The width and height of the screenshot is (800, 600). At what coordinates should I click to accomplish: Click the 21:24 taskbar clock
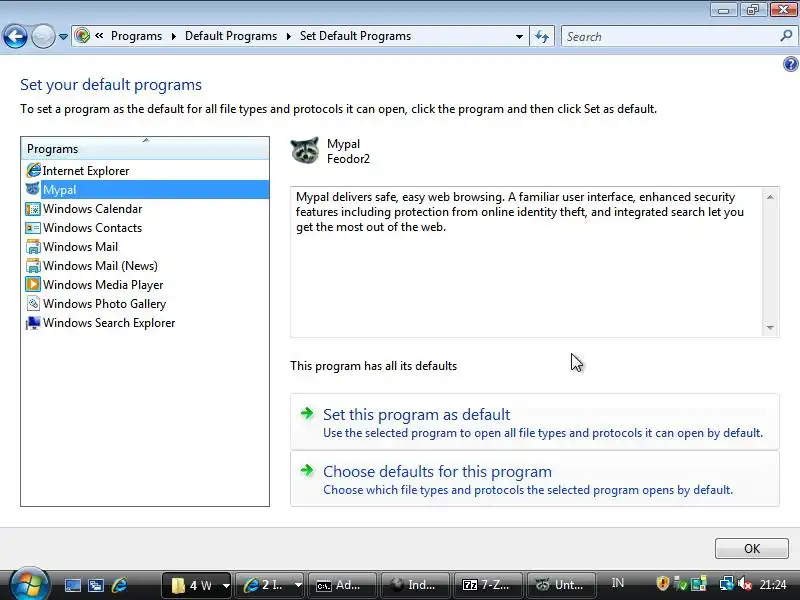point(773,584)
